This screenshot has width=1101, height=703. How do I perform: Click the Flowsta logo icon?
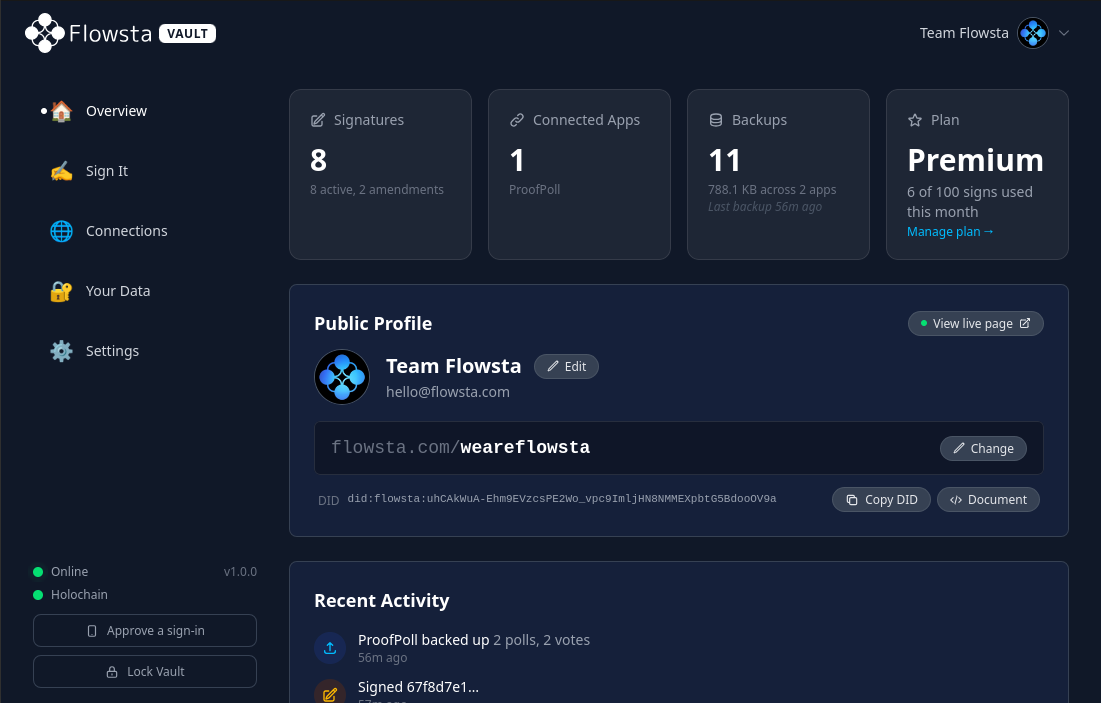45,33
